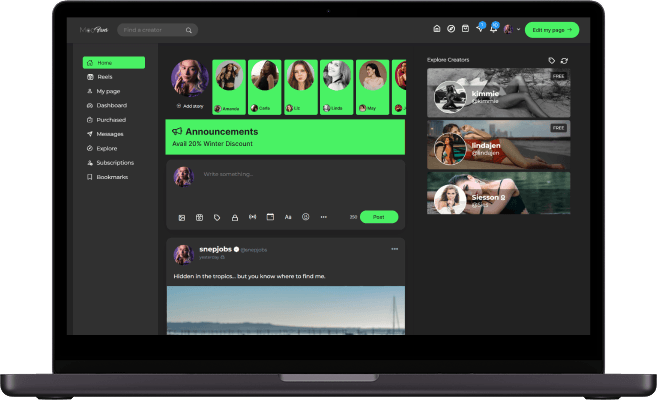The height and width of the screenshot is (401, 657).
Task: Click Add story under your avatar
Action: tap(190, 106)
